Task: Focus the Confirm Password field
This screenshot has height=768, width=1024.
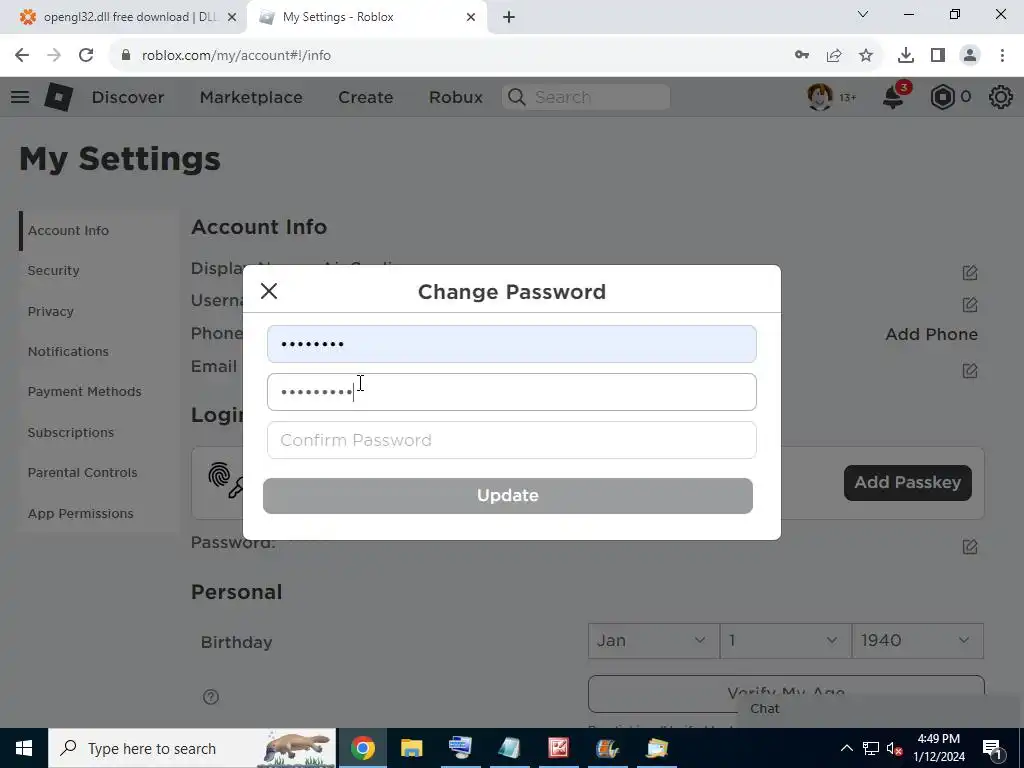Action: click(x=511, y=440)
